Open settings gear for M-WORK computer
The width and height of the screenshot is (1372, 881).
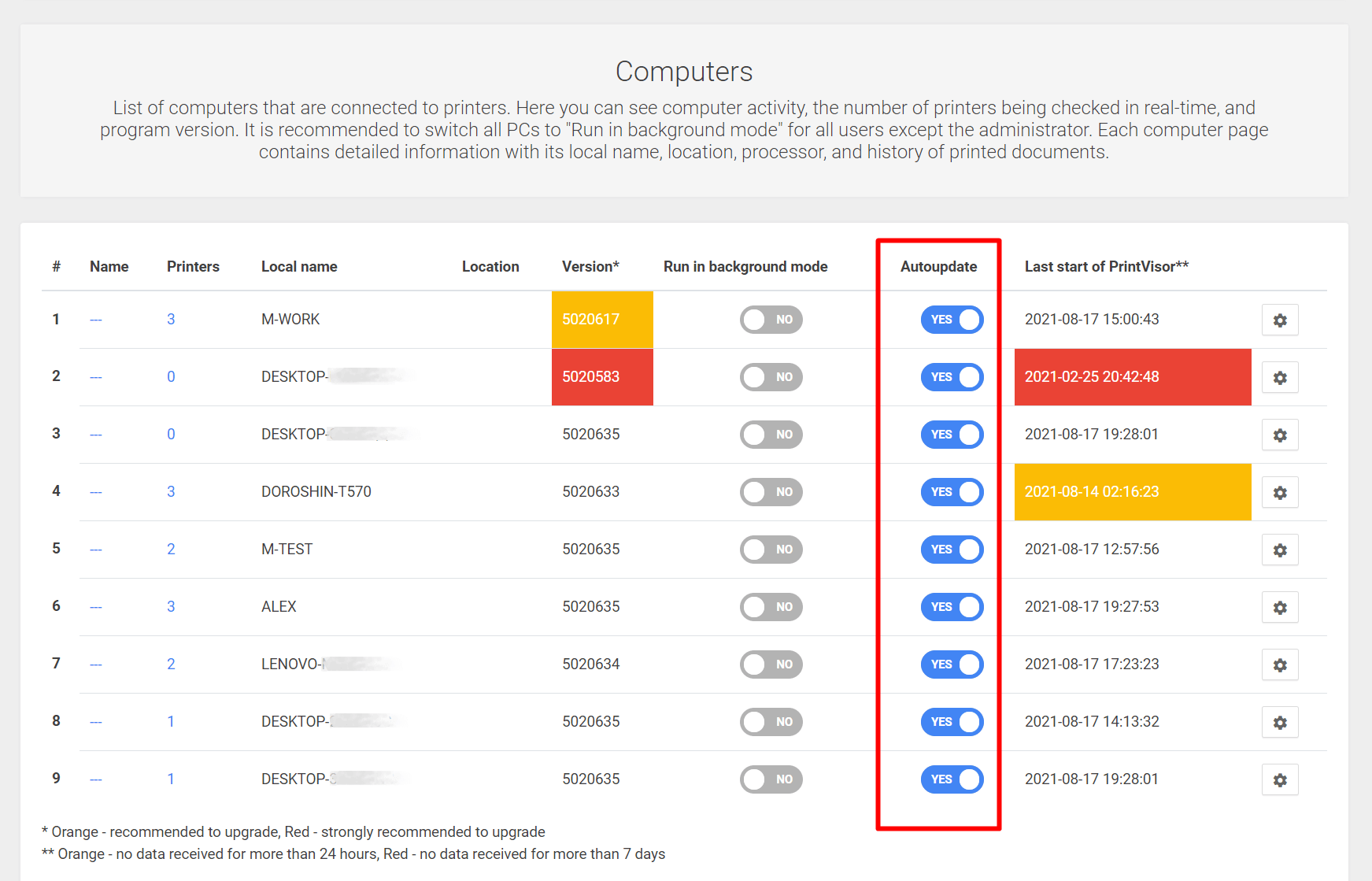click(x=1279, y=320)
